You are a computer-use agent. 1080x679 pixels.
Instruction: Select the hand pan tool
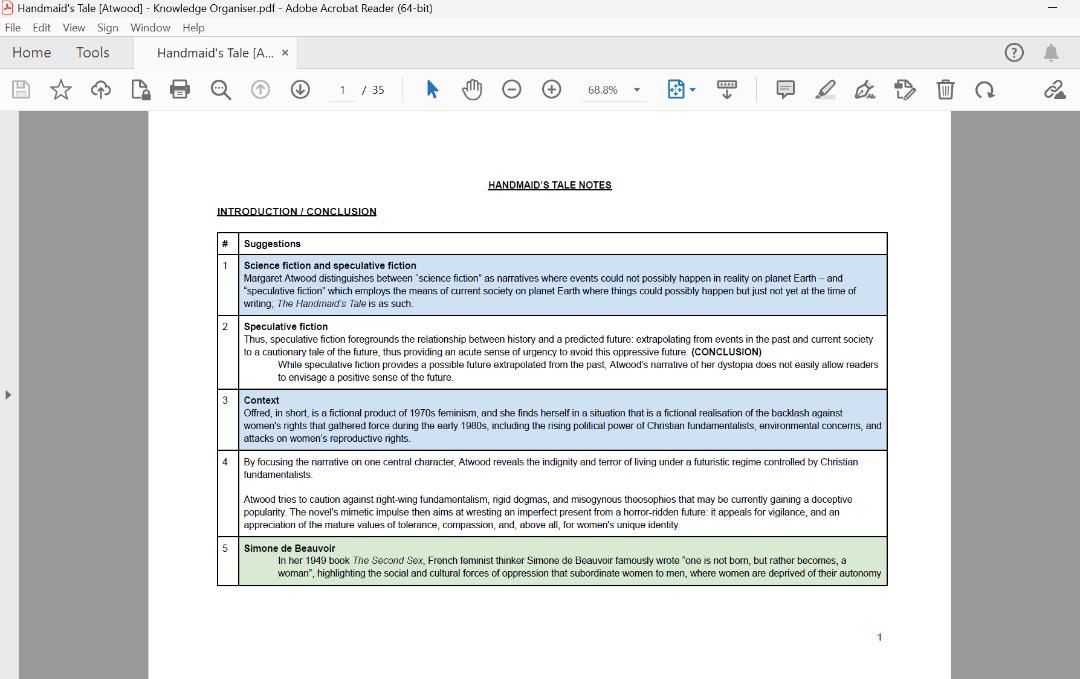[x=472, y=90]
